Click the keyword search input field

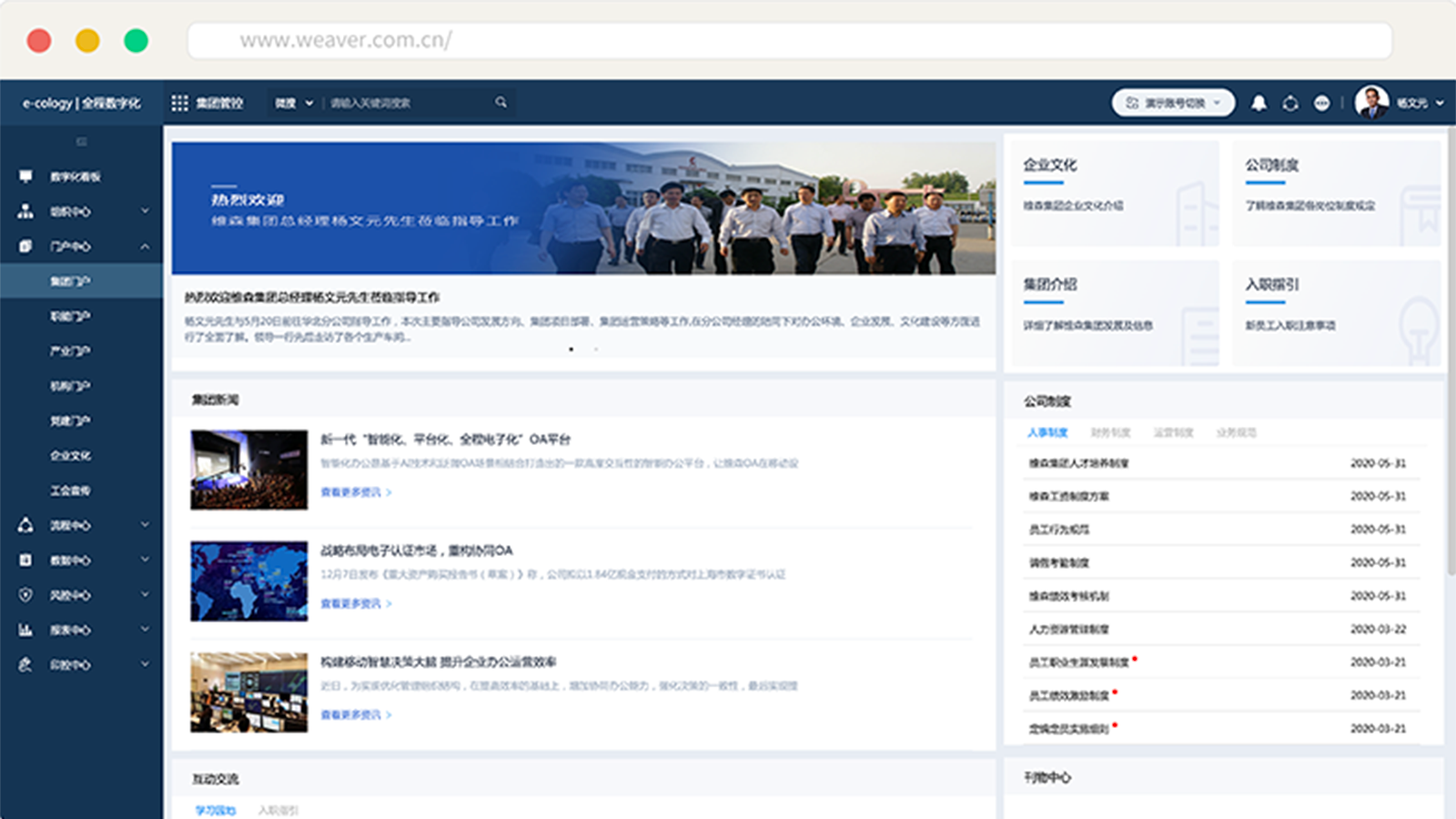(405, 104)
